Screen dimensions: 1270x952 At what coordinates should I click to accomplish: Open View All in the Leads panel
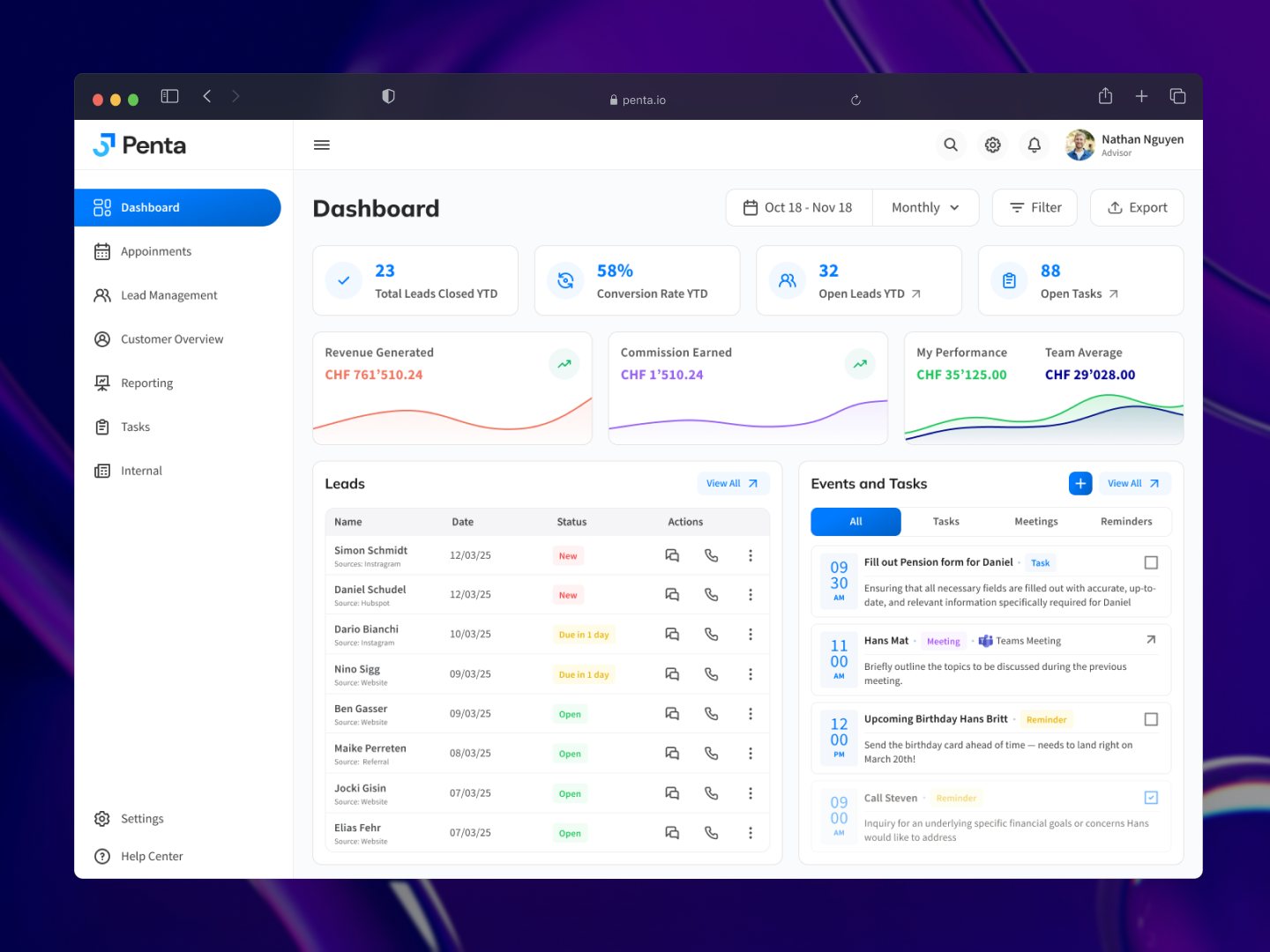tap(732, 483)
